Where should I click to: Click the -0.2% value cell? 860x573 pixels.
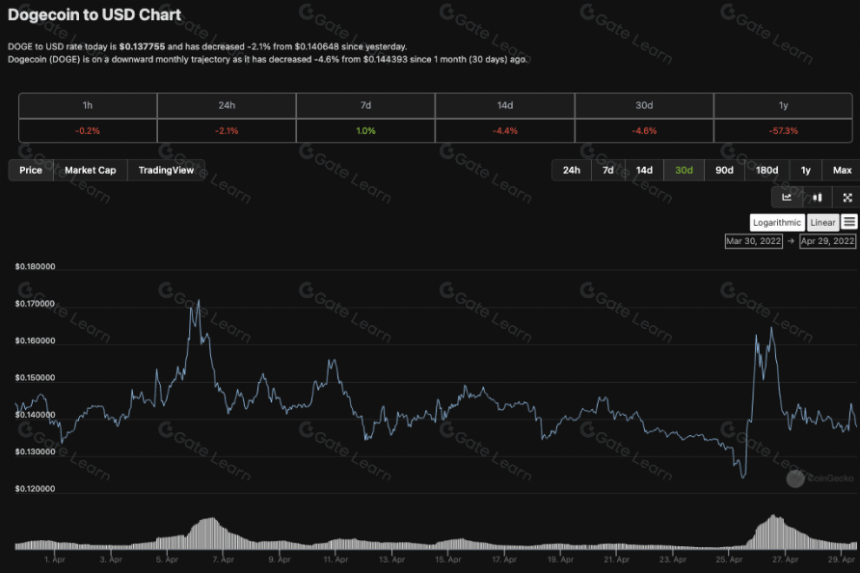pyautogui.click(x=88, y=131)
